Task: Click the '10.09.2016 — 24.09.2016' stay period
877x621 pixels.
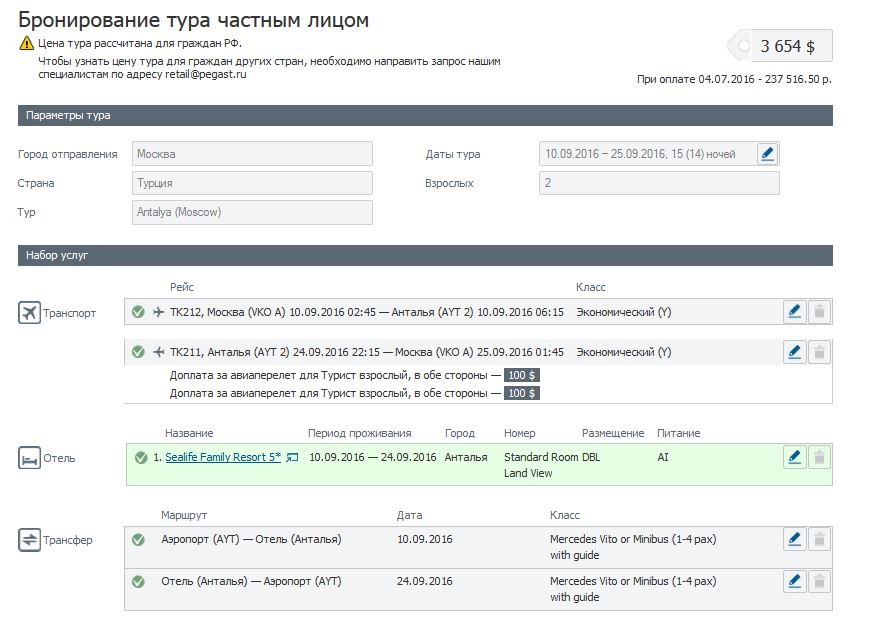Action: click(373, 457)
